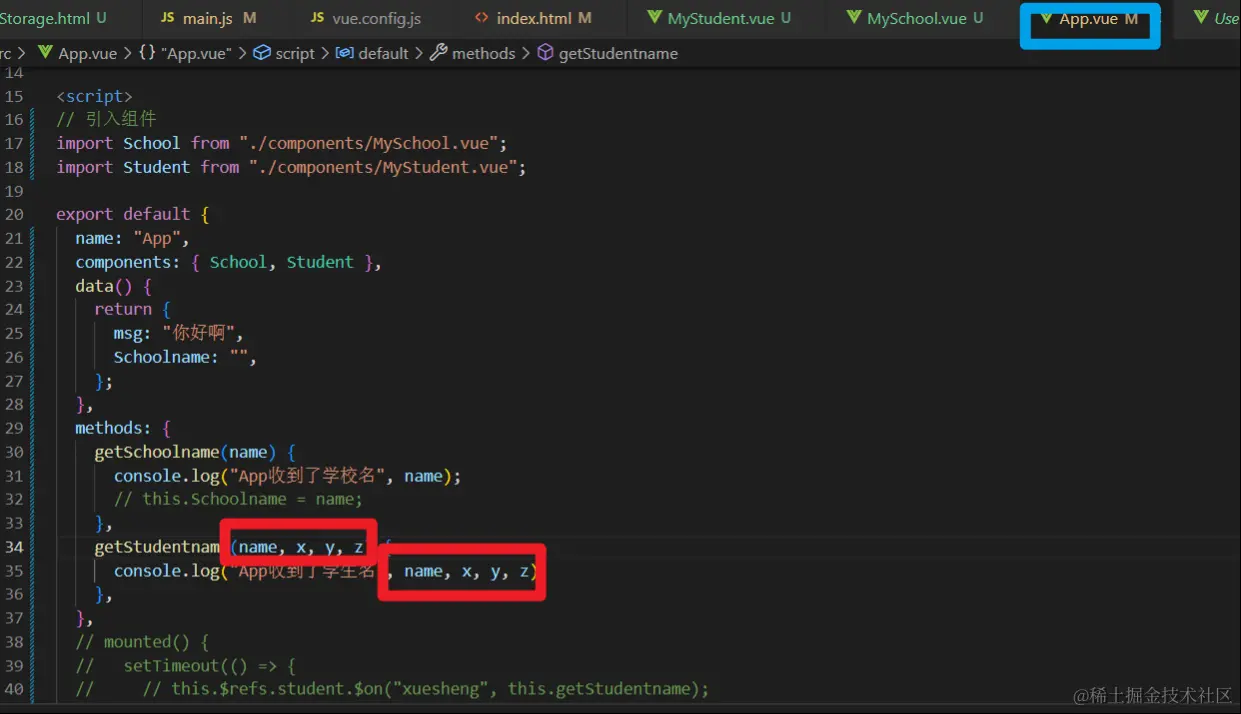Click console.log on line 35
Screen dimensions: 1241x714
[166, 571]
